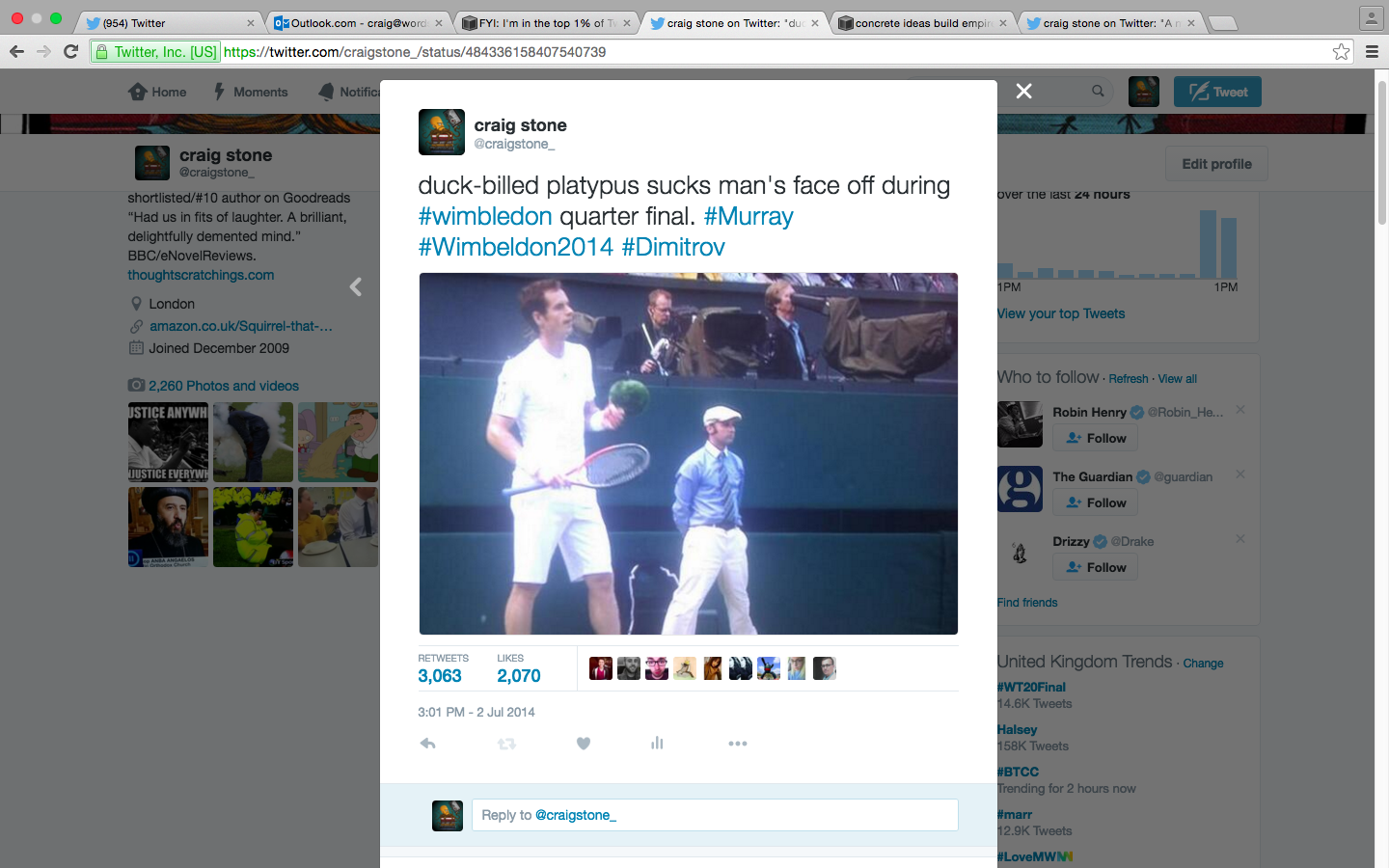This screenshot has height=868, width=1389.
Task: Click the page vertical scrollbar
Action: (1381, 154)
